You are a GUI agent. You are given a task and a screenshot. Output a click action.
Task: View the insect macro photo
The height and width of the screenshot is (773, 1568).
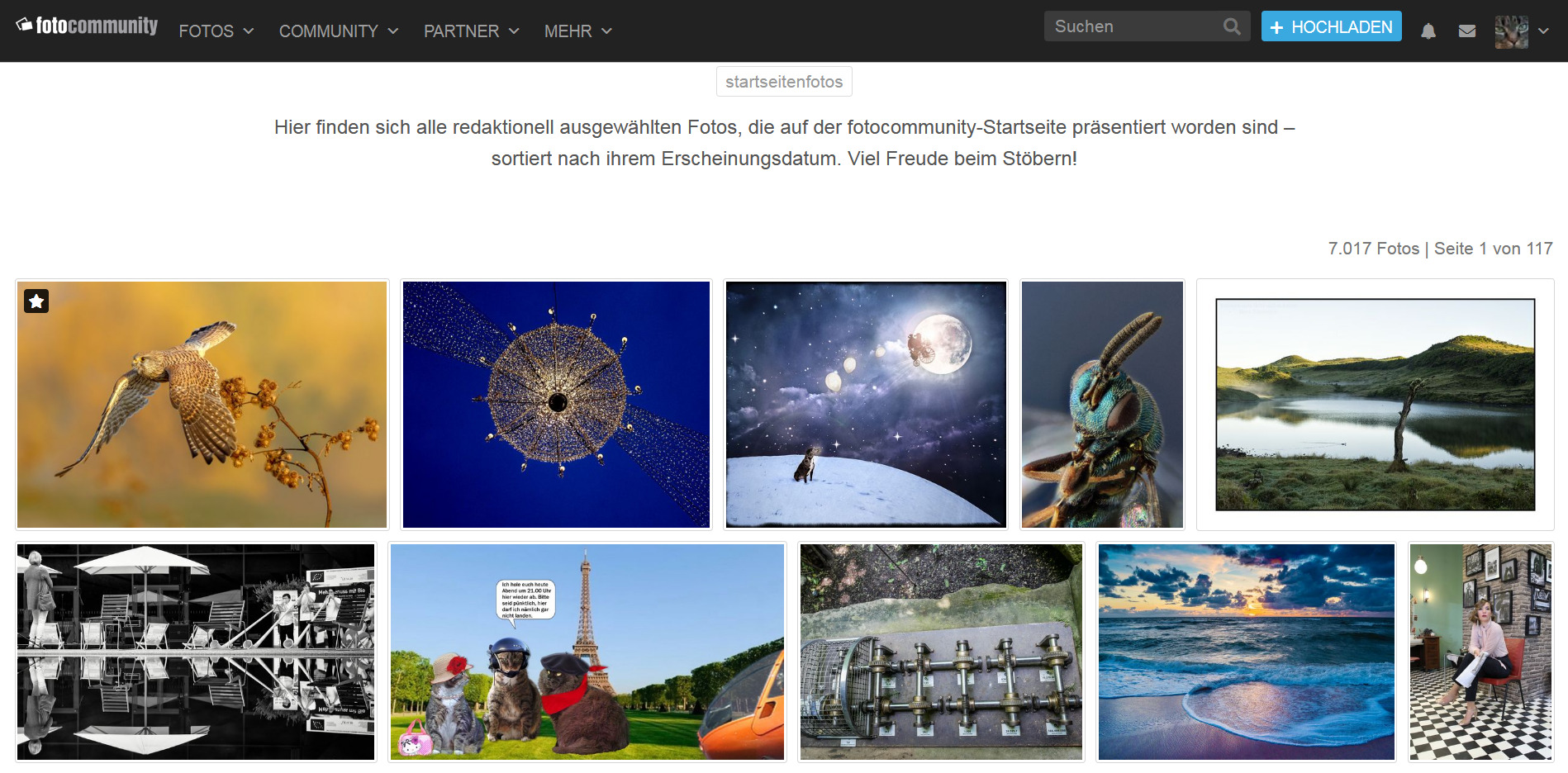(1102, 405)
